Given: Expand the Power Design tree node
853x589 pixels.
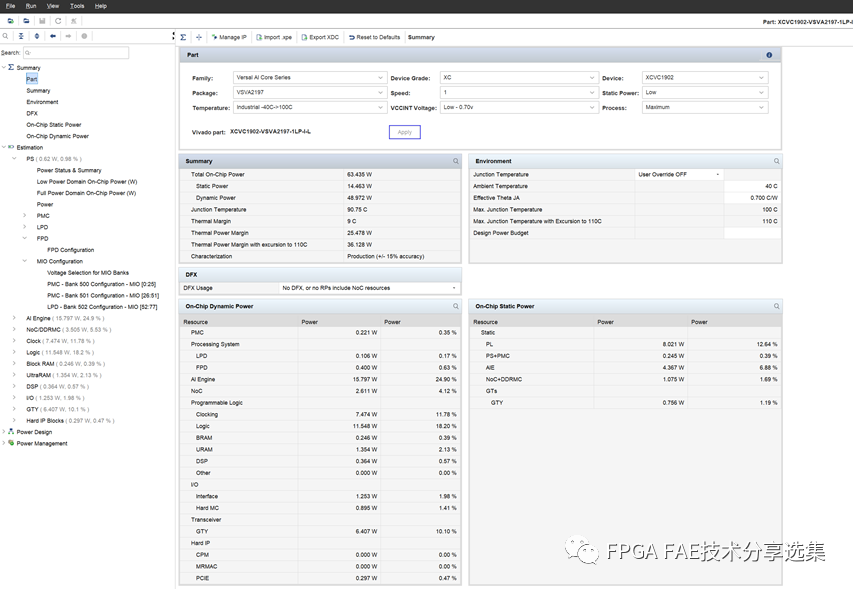Looking at the screenshot, I should 4,432.
